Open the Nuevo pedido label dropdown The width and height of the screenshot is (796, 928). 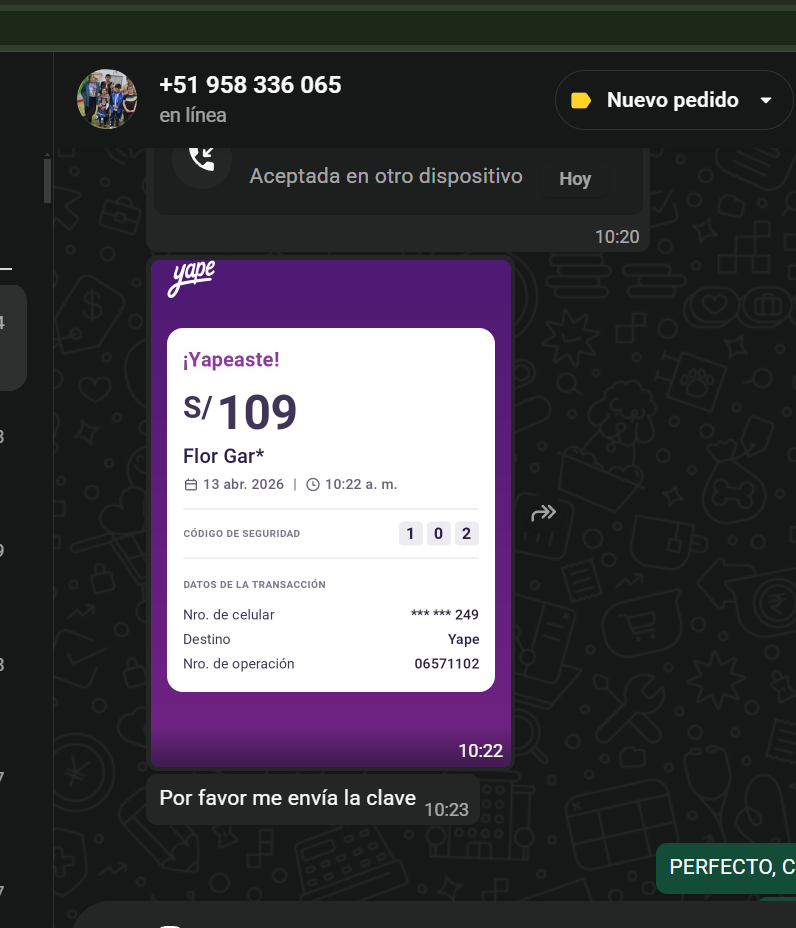tap(674, 100)
